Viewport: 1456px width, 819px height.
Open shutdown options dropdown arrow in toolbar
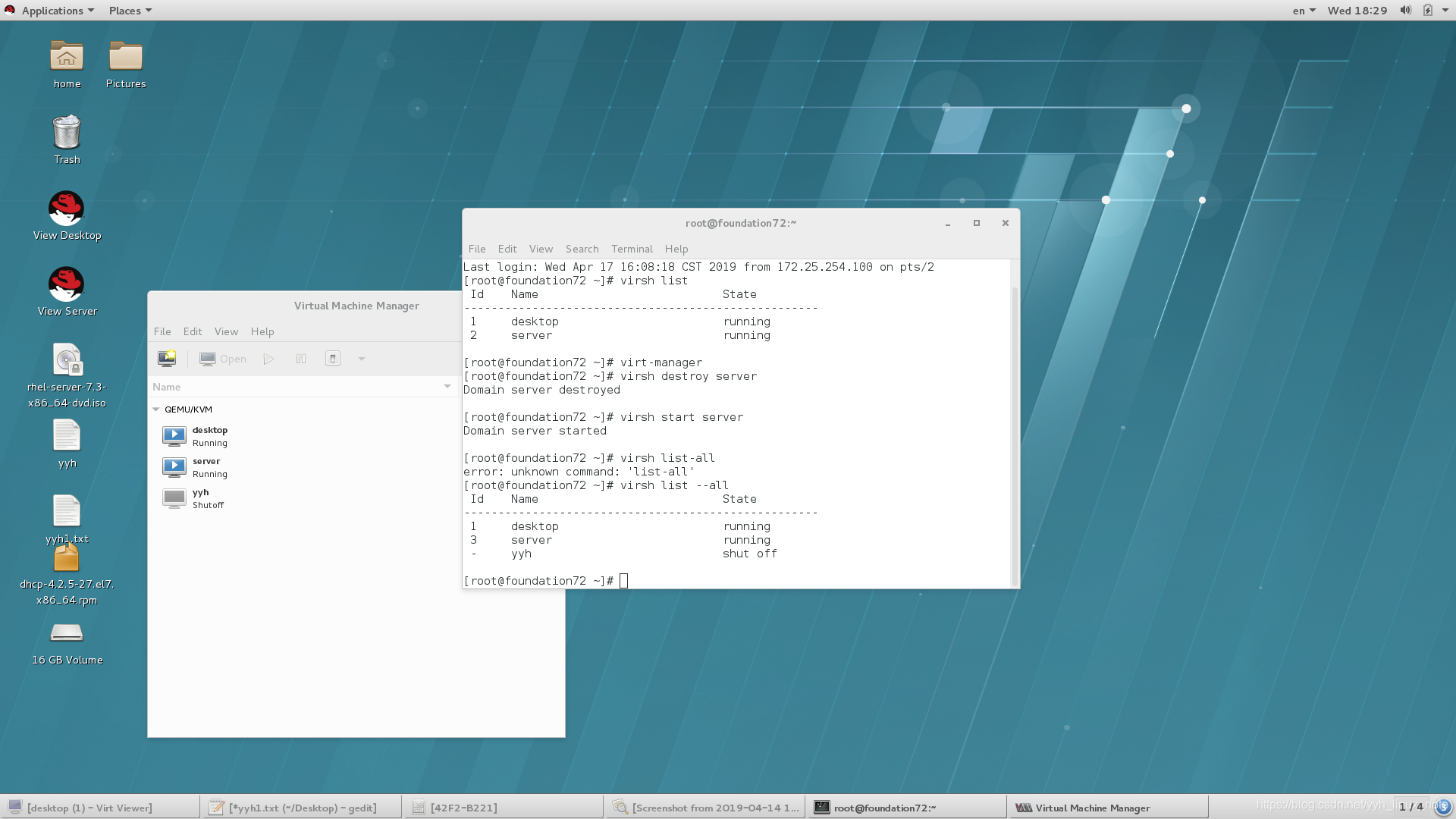point(362,359)
